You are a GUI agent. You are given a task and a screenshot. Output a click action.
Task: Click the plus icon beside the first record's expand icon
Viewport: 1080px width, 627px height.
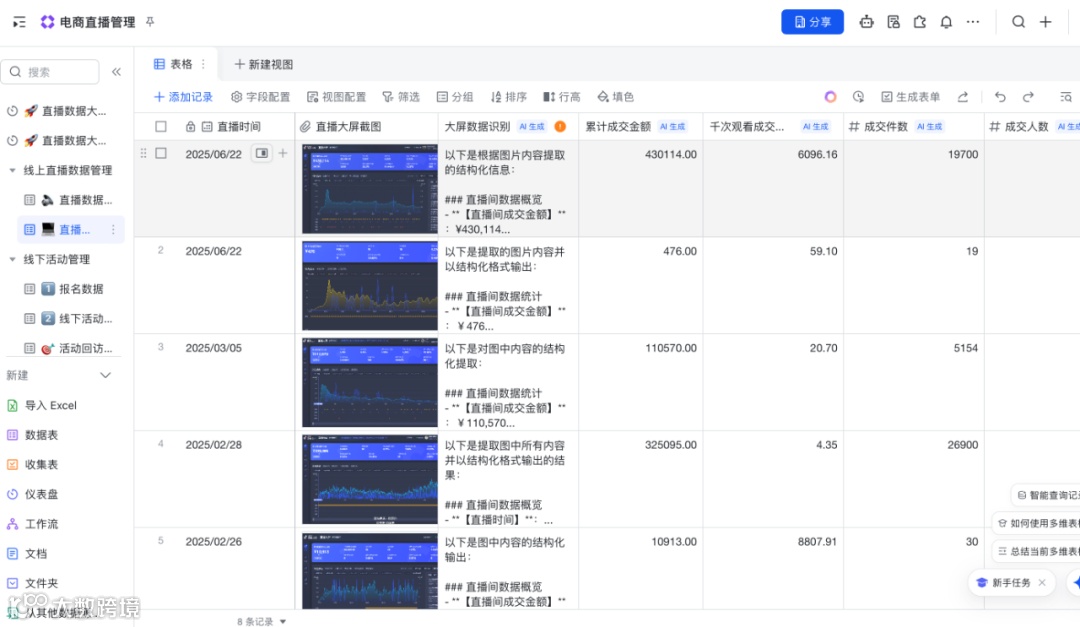282,154
